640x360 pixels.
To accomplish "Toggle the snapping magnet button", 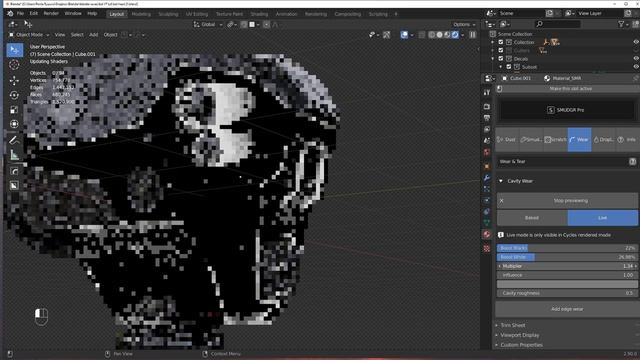I will [244, 24].
